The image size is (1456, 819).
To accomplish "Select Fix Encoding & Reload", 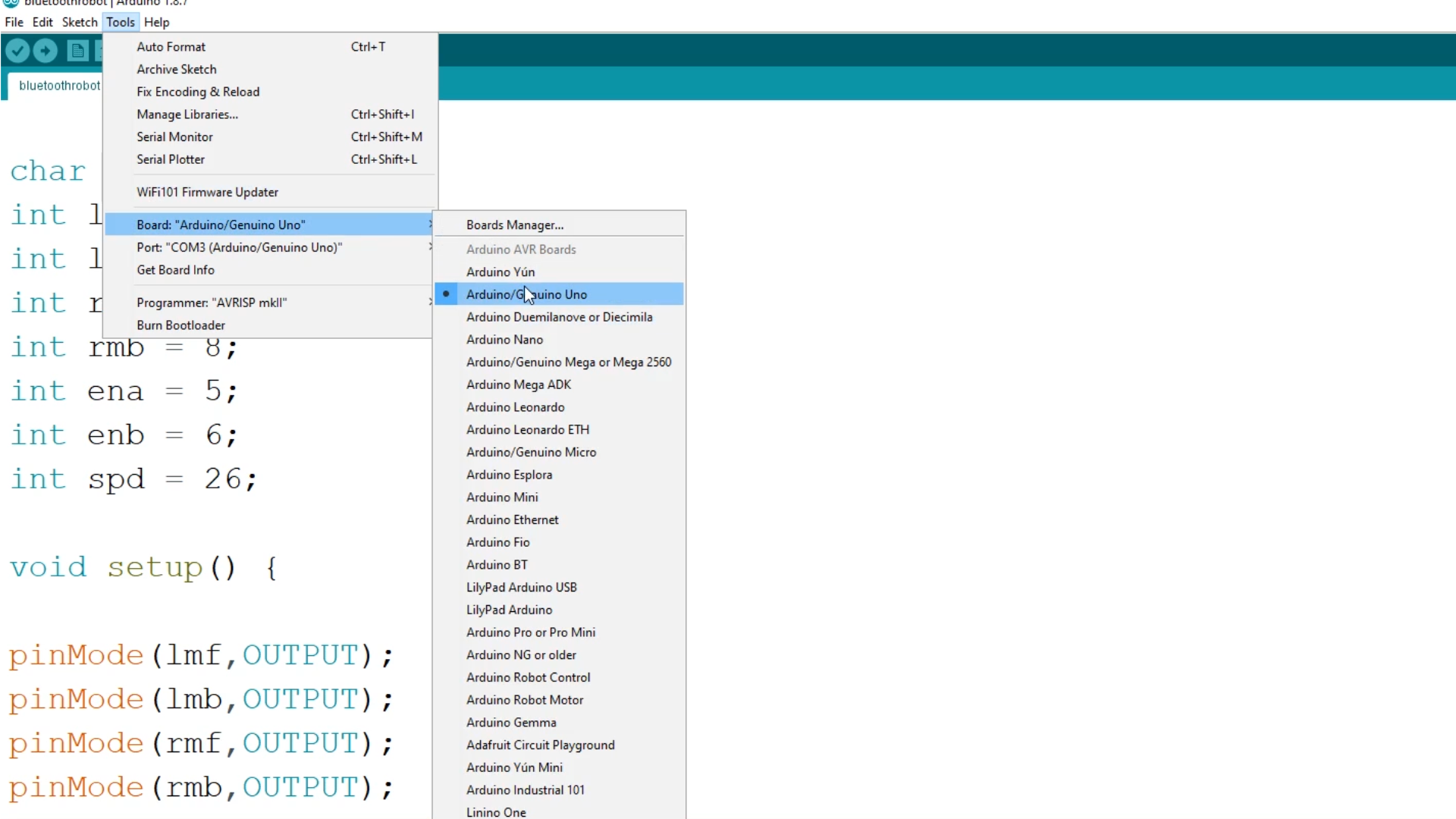I will [x=270, y=92].
